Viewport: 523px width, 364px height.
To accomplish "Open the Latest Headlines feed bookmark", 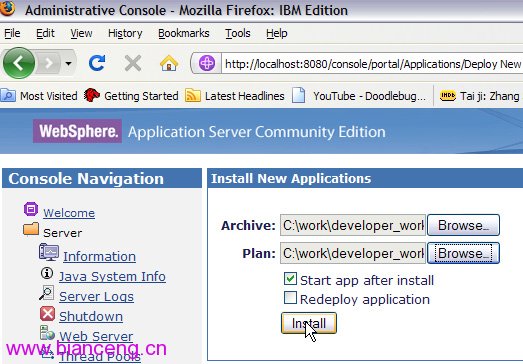I will point(234,96).
